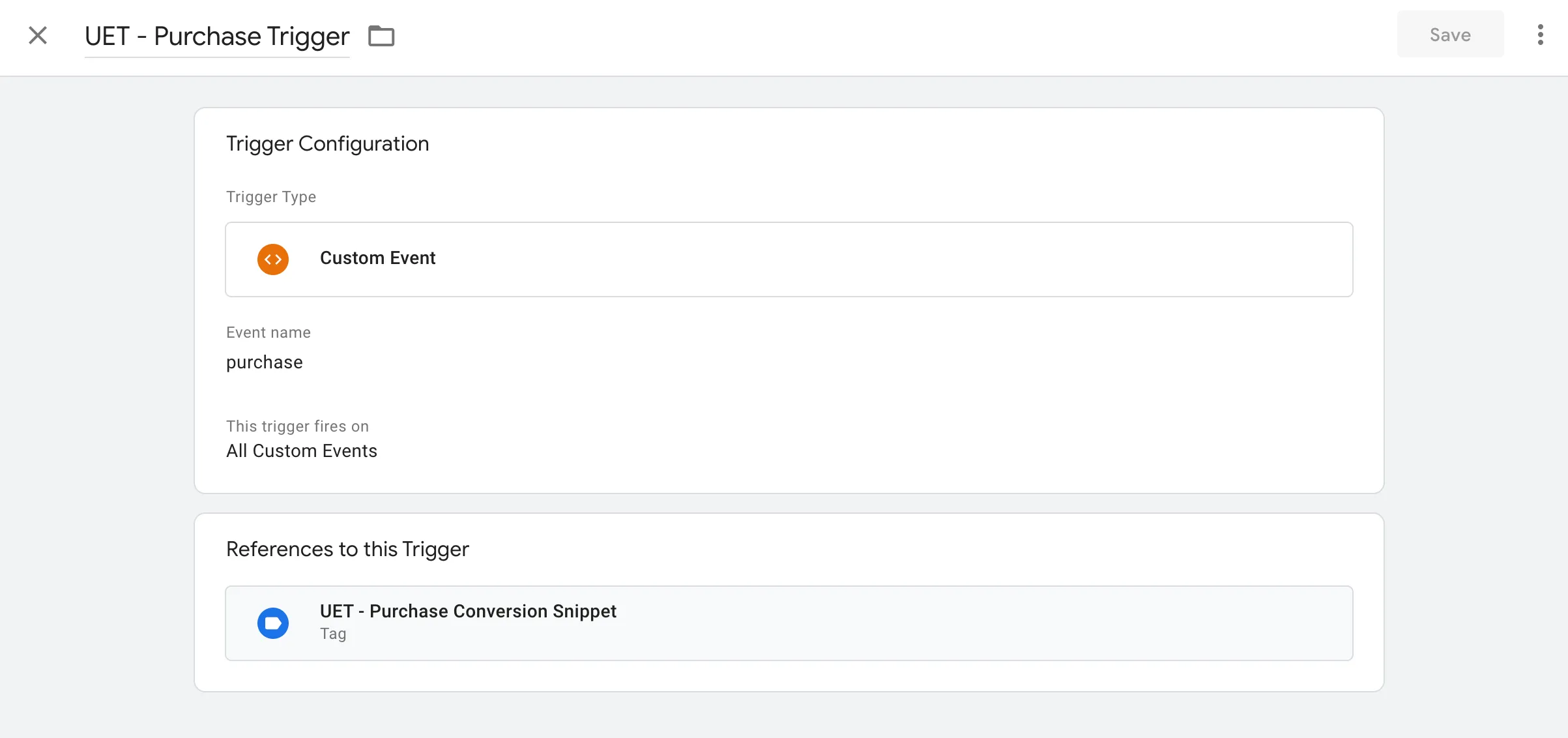Select the Custom Event trigger type box
The height and width of the screenshot is (738, 1568).
click(x=789, y=259)
